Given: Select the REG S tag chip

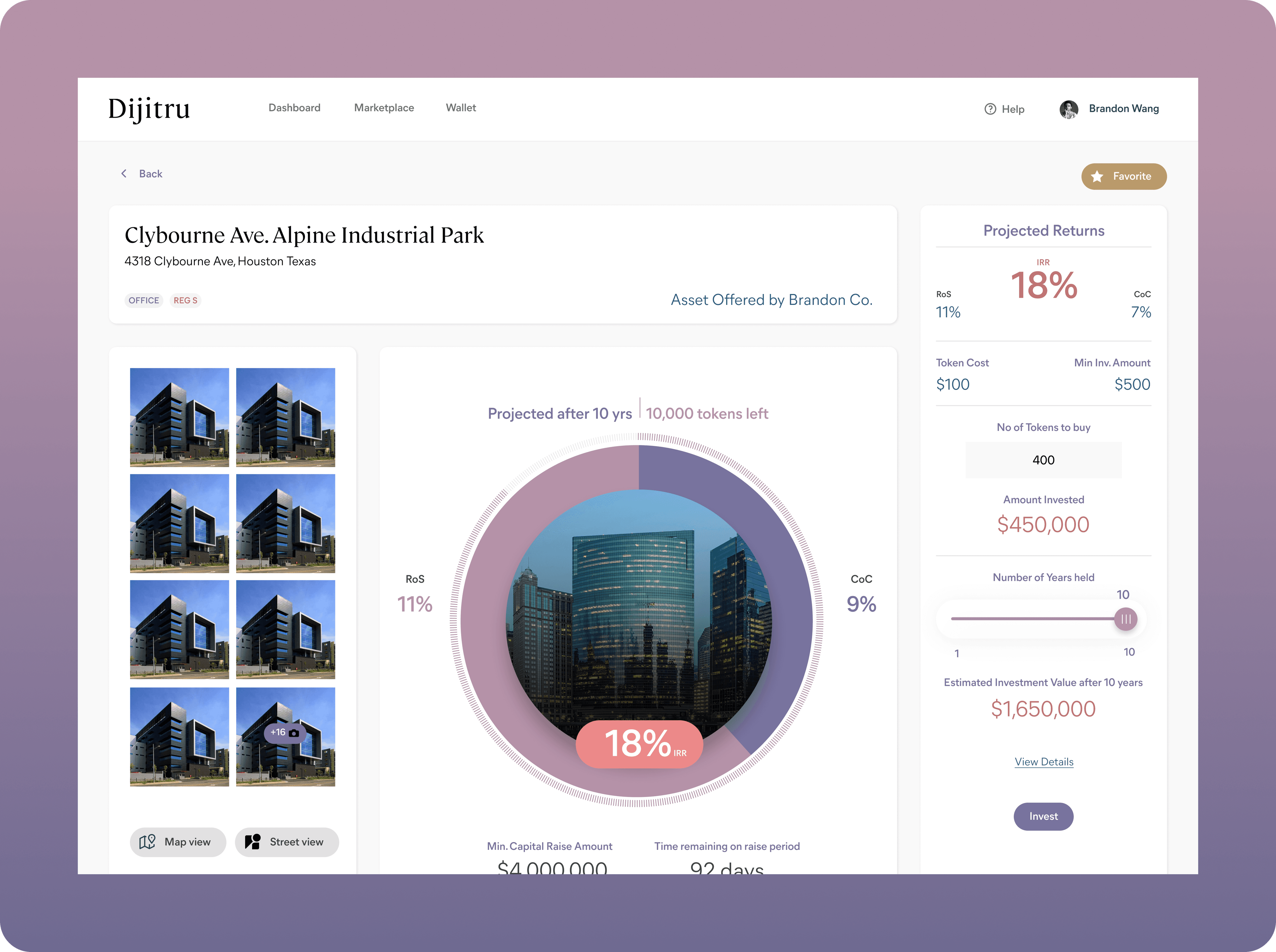Looking at the screenshot, I should coord(185,300).
